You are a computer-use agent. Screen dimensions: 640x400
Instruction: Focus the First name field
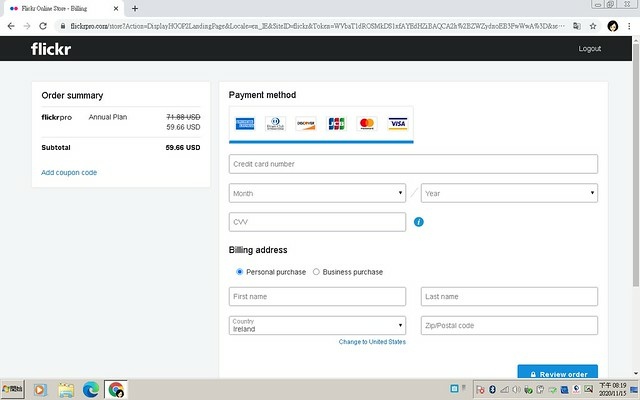coord(317,296)
